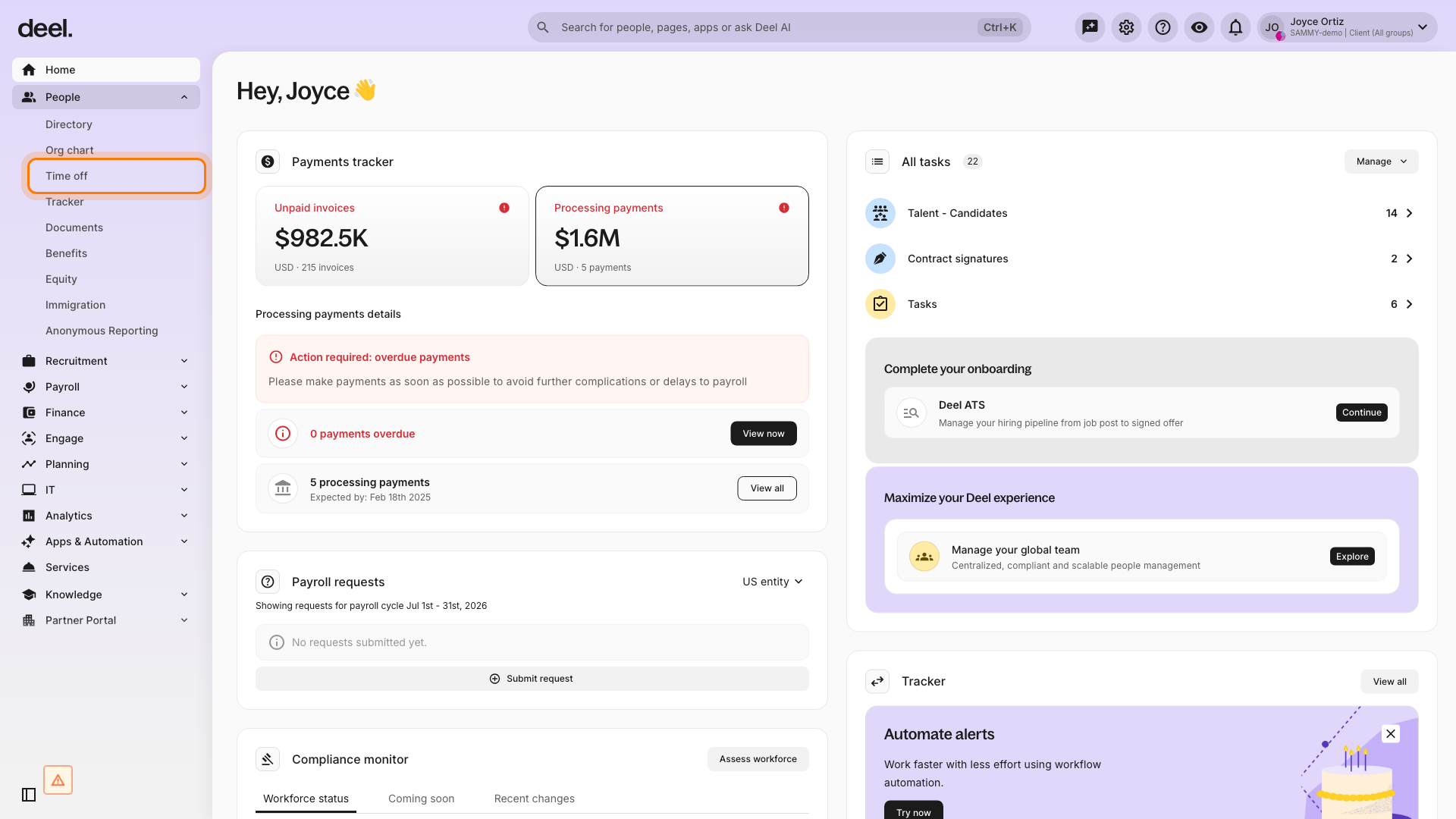Click the Assess workforce button

coord(758,759)
